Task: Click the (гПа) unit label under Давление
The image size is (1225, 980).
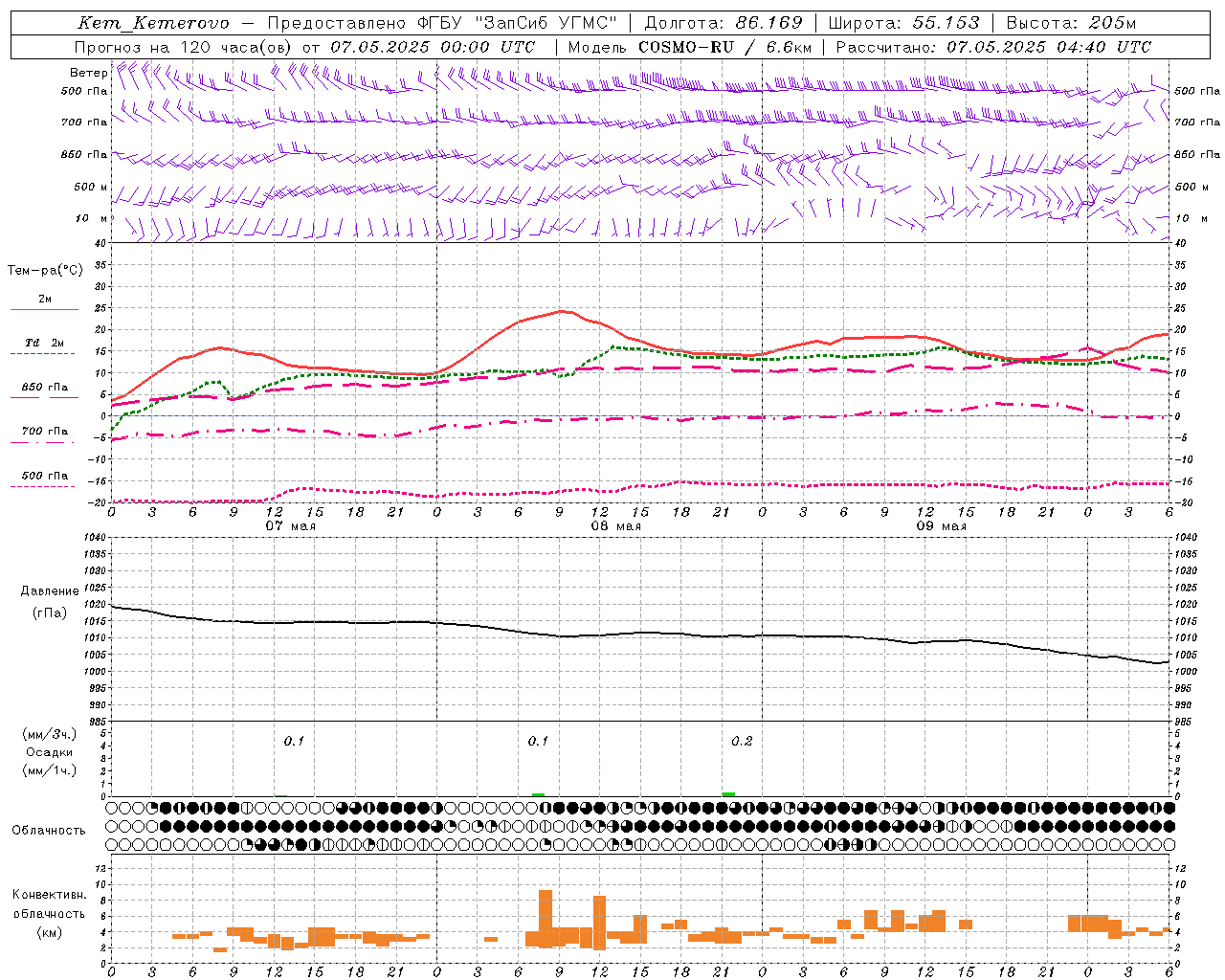Action: (x=50, y=612)
